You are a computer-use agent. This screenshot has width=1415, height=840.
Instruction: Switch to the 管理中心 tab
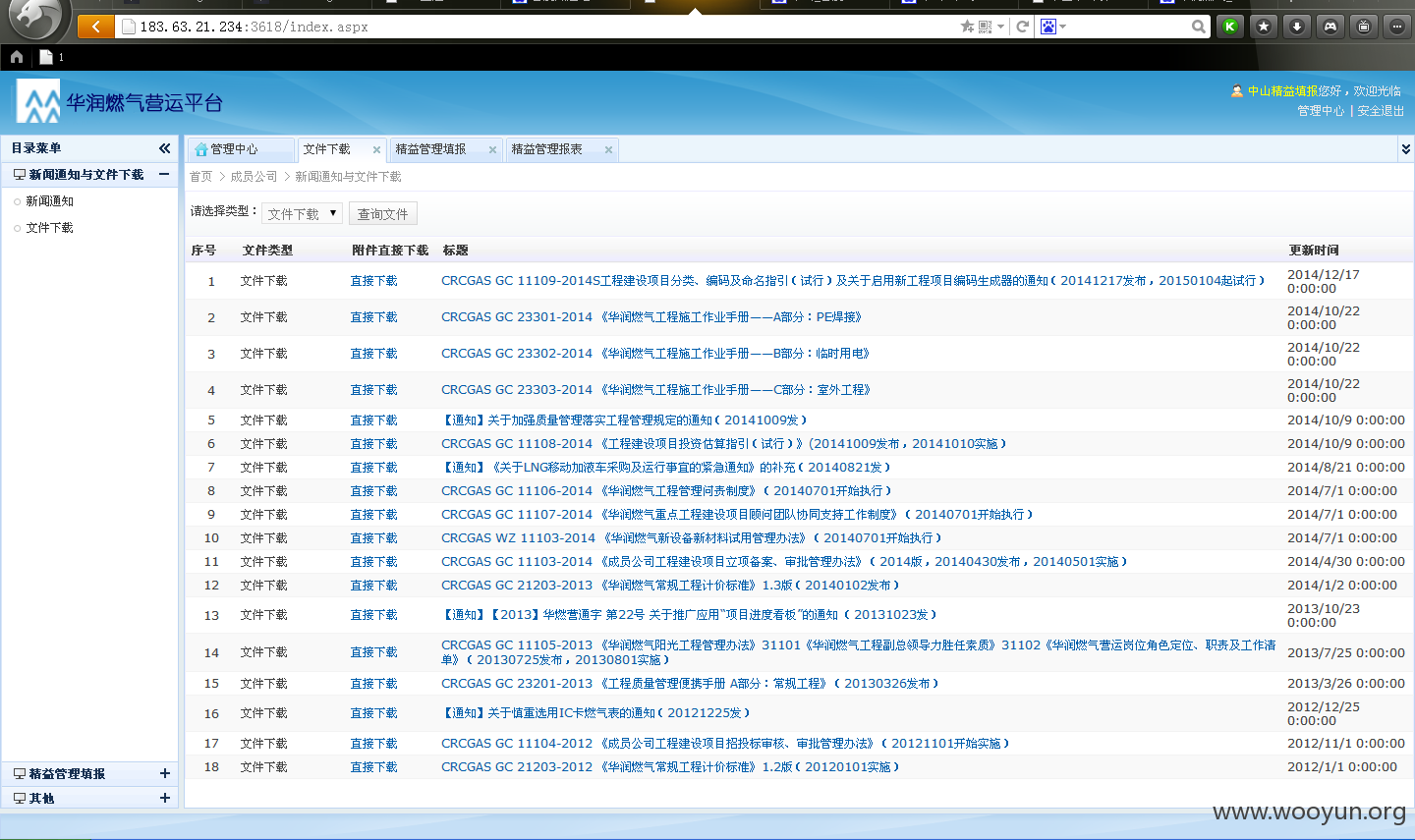tap(241, 149)
